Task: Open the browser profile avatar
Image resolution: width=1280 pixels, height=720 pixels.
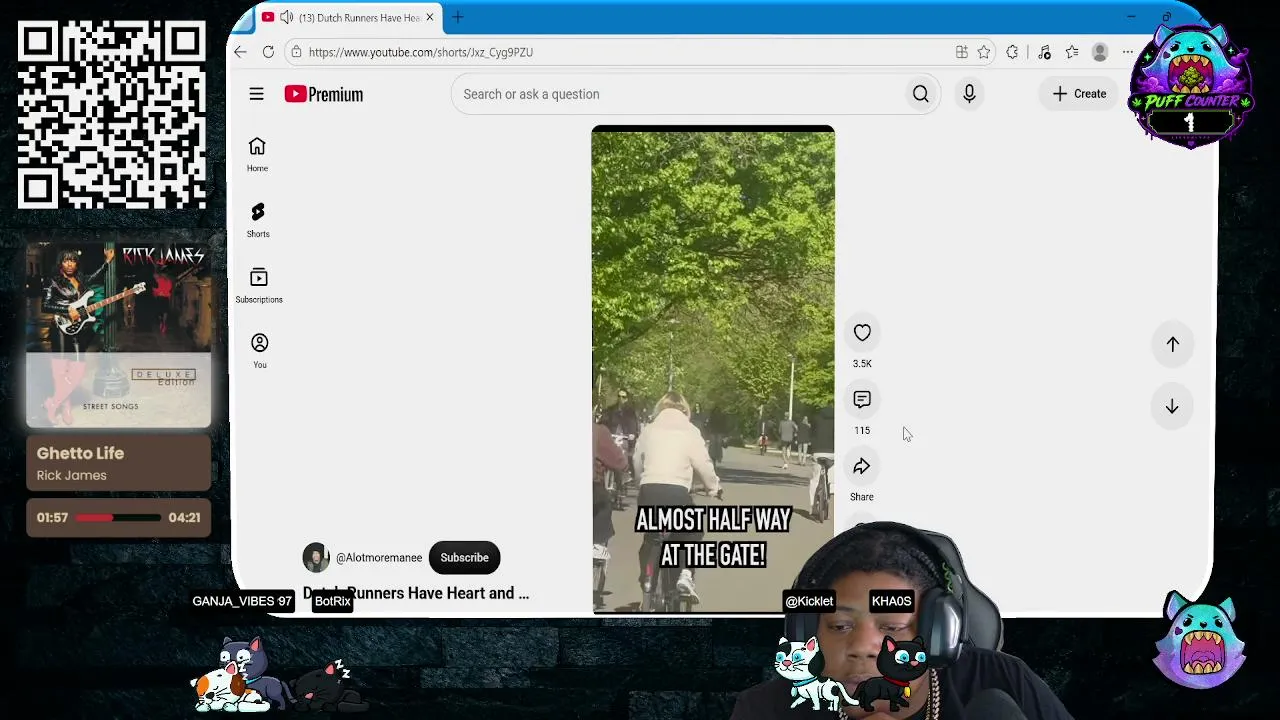Action: pyautogui.click(x=1100, y=52)
